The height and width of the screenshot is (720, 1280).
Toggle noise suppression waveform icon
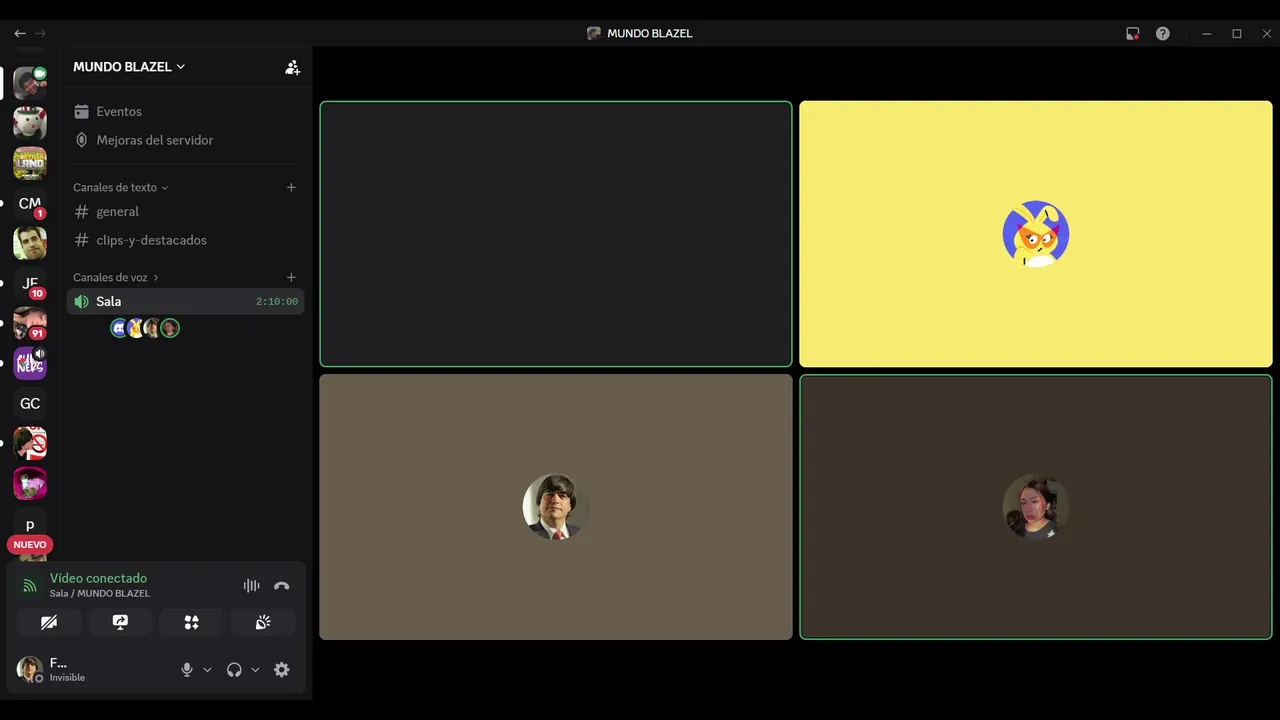(251, 586)
